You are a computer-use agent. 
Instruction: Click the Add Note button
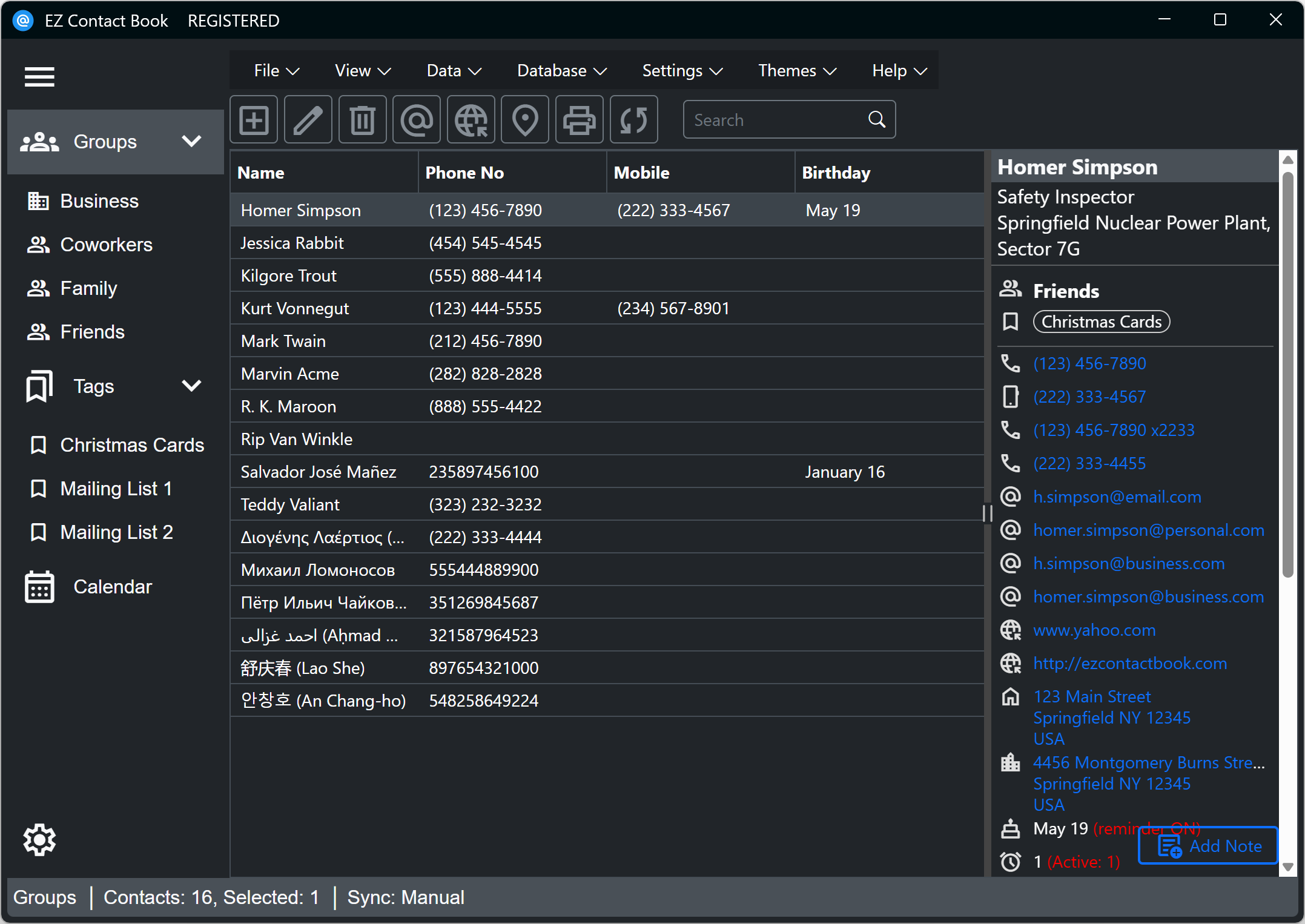pos(1209,846)
